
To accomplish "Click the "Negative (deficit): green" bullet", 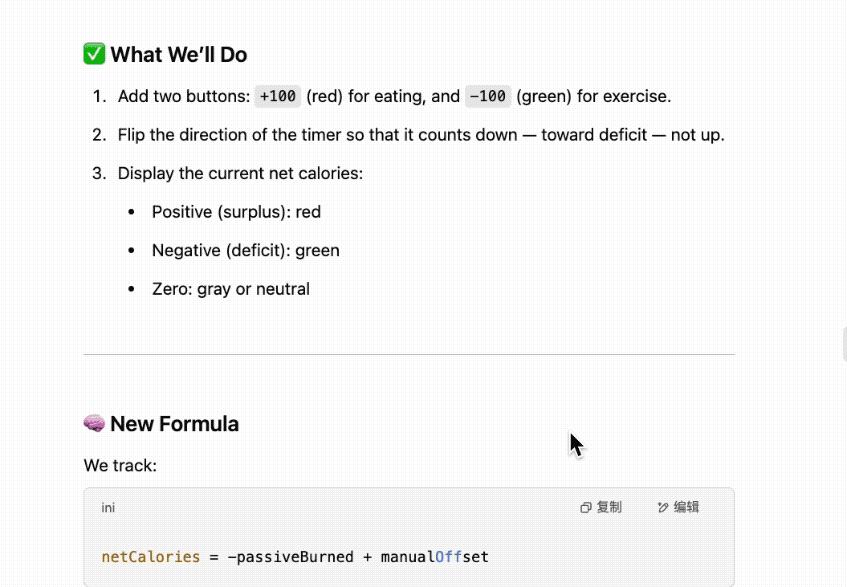I will pos(246,251).
